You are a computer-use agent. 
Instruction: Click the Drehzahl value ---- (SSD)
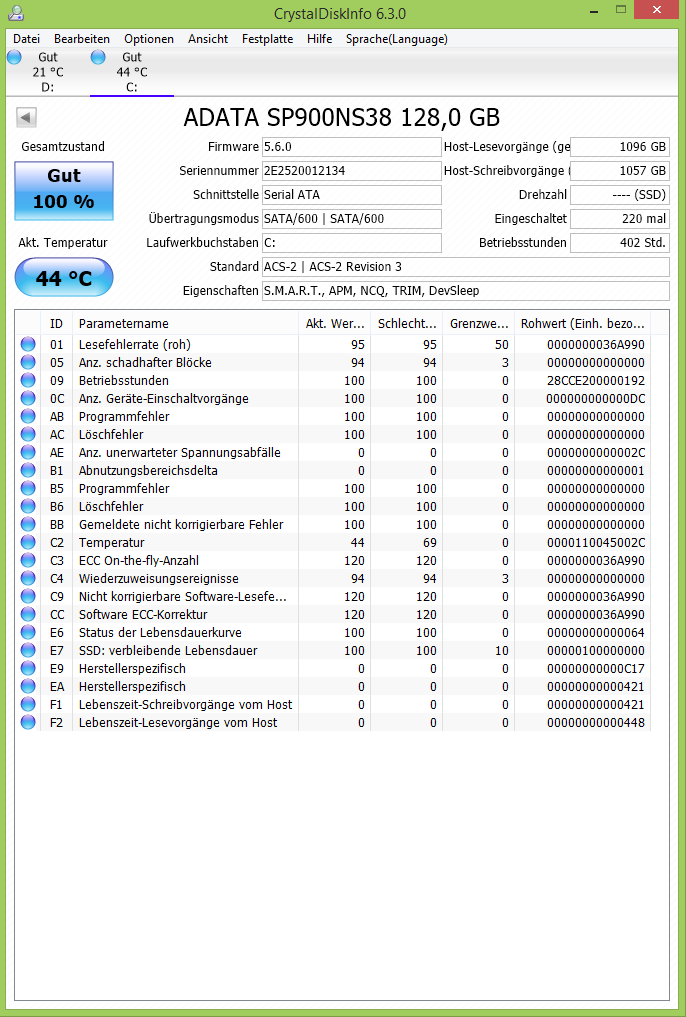pyautogui.click(x=620, y=195)
